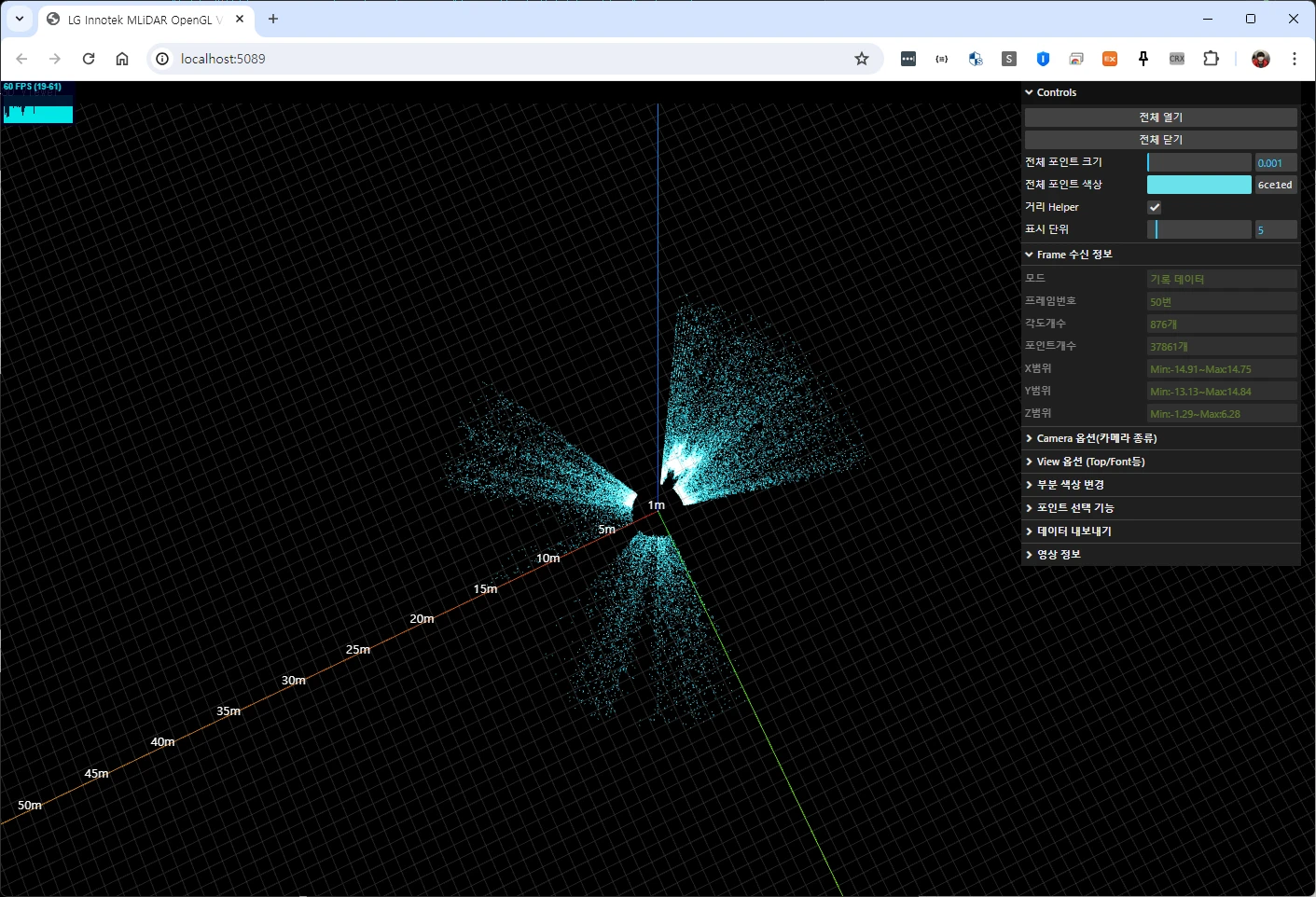Image resolution: width=1316 pixels, height=897 pixels.
Task: Open the blue shield S extension
Action: [x=976, y=59]
